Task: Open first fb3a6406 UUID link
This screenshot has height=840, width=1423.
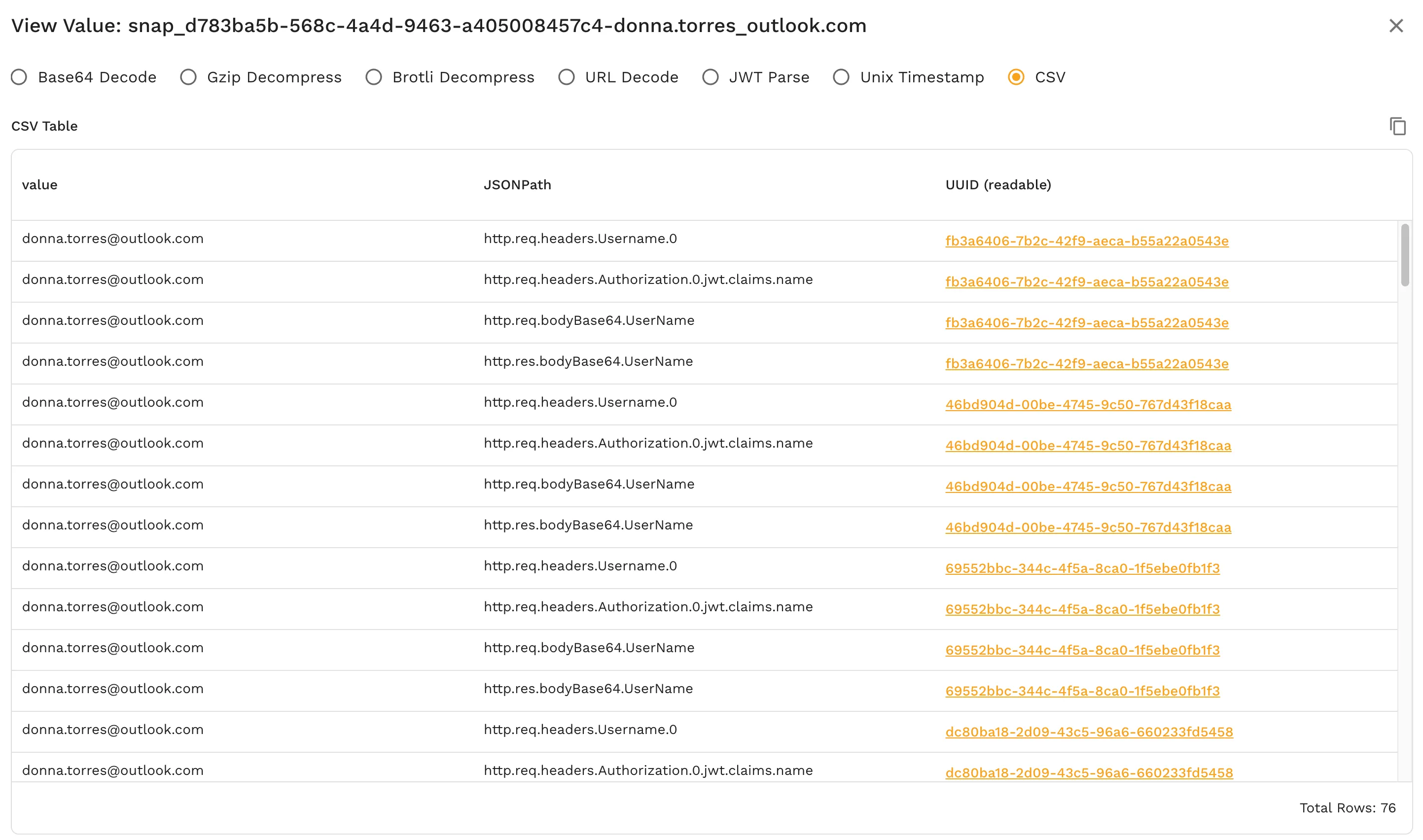Action: pos(1086,241)
